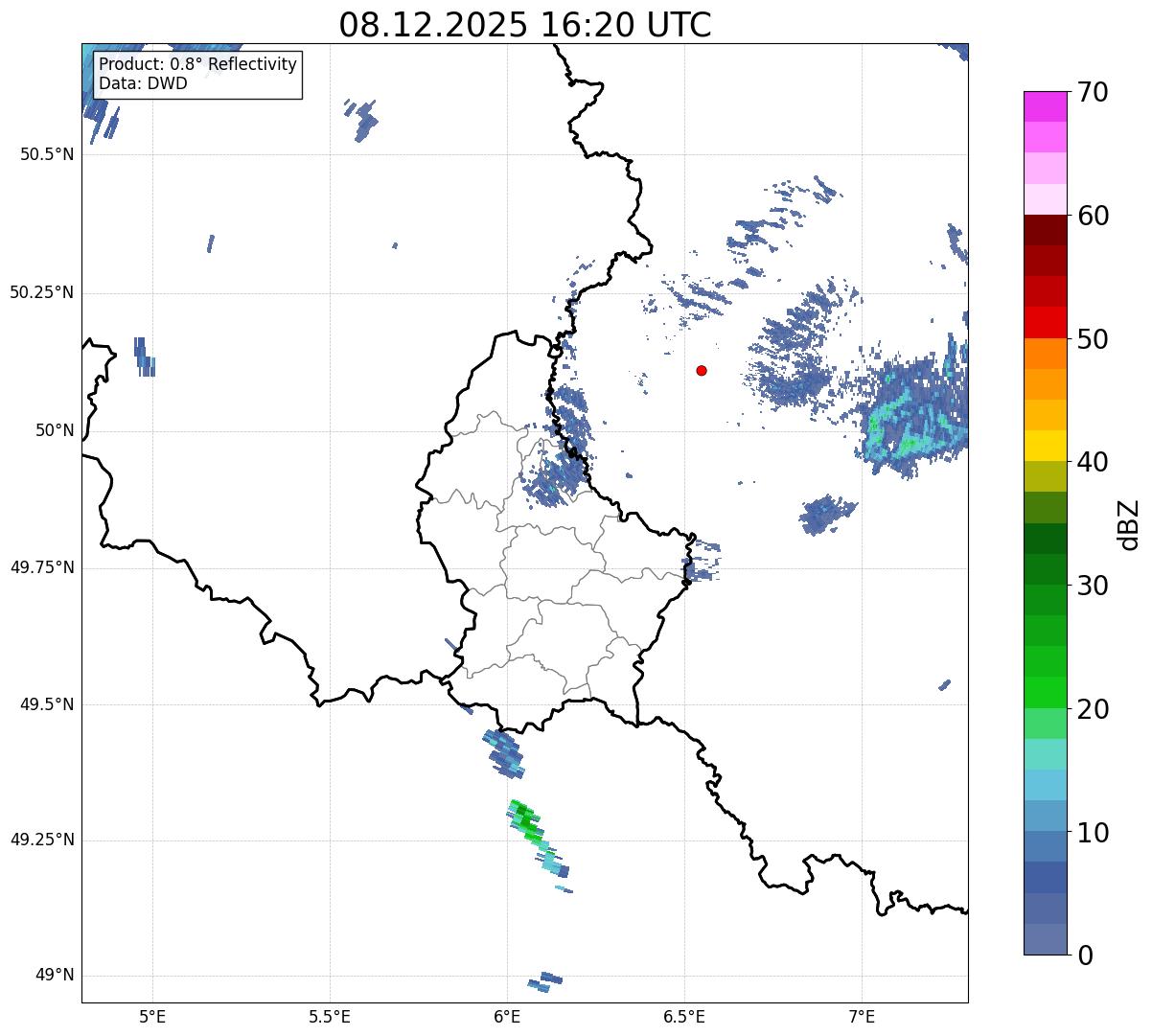Click the colorbar tick label 50
The width and height of the screenshot is (1152, 1036).
[x=1093, y=339]
